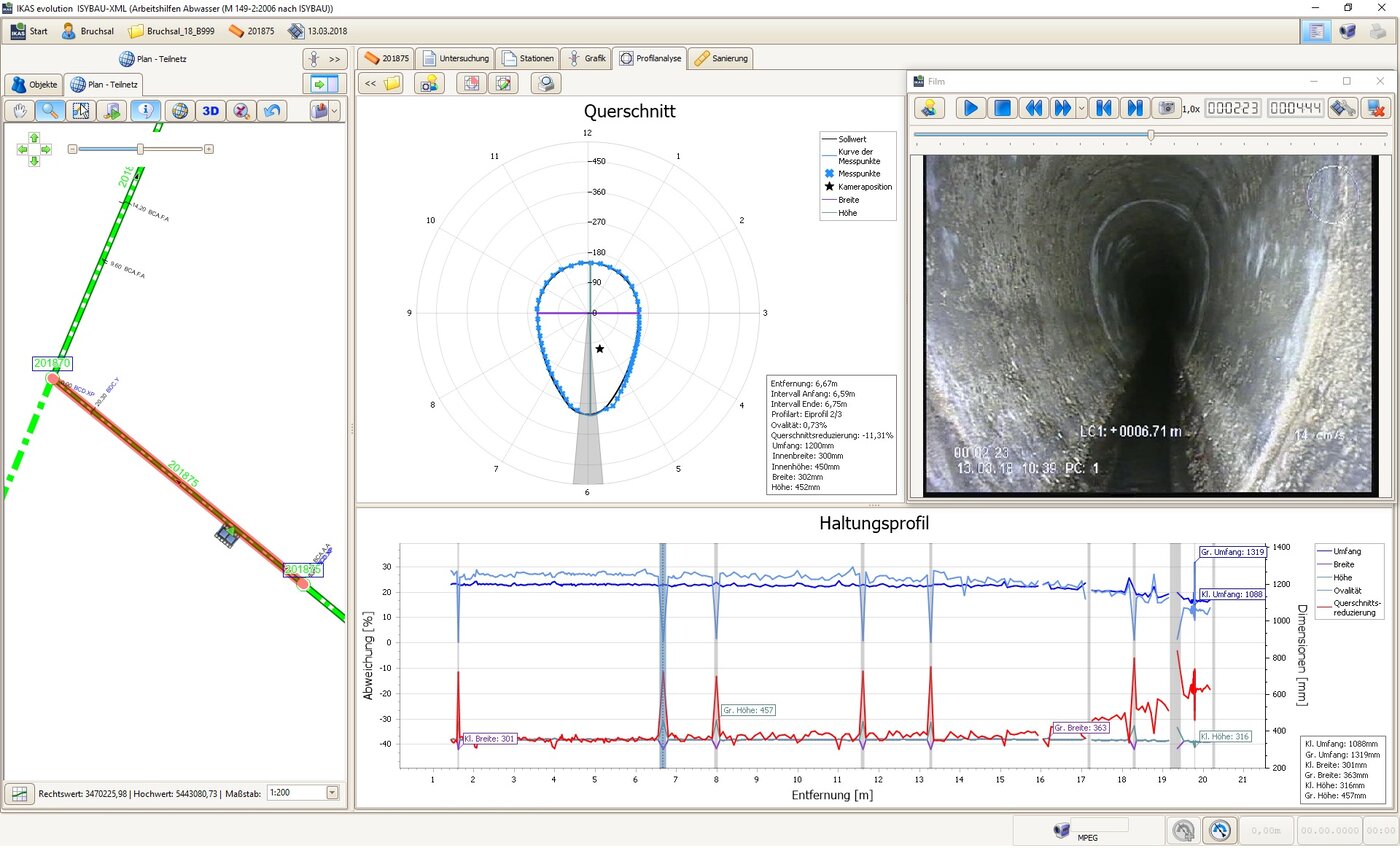Click the film position slider handle
The image size is (1400, 848).
click(1151, 134)
